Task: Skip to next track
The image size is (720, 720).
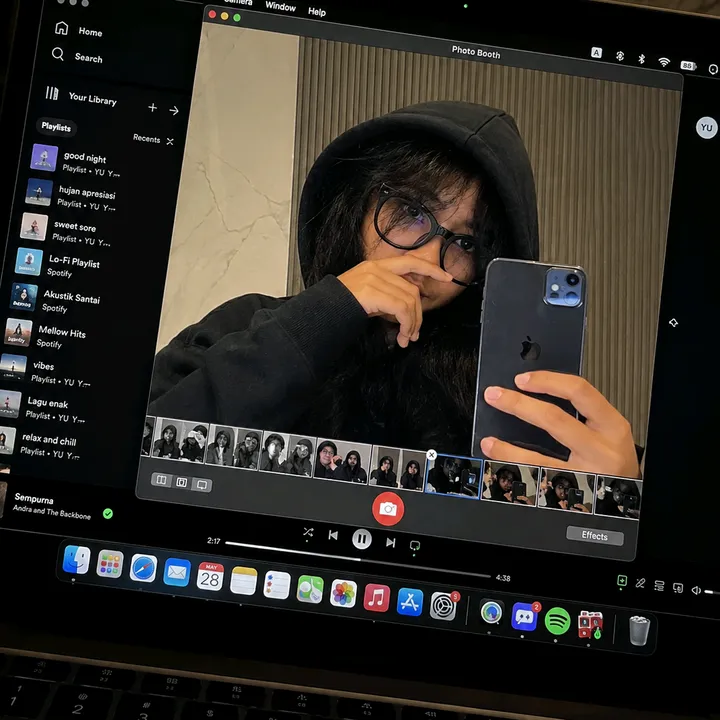Action: tap(390, 543)
